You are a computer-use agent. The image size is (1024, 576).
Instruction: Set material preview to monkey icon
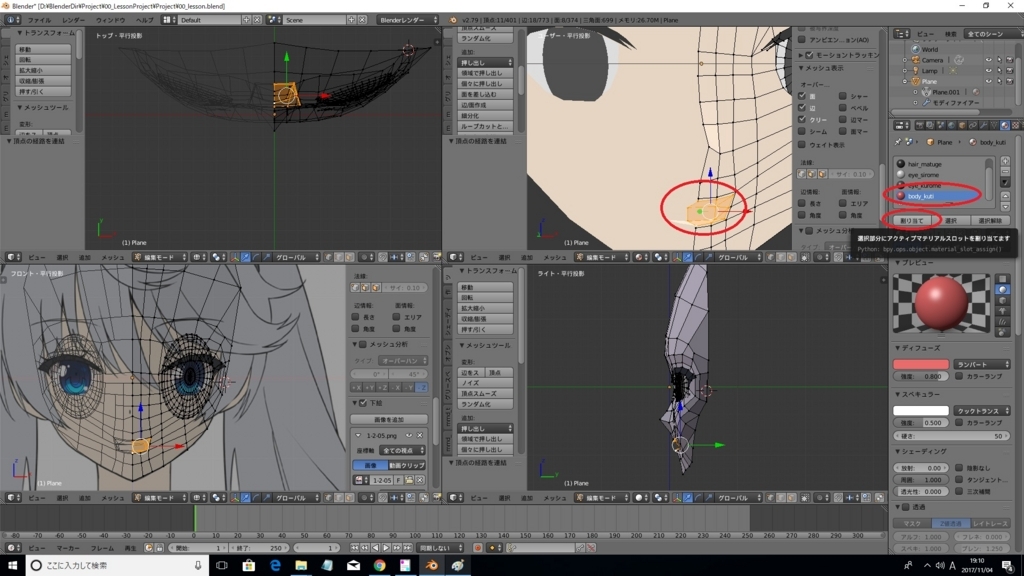pyautogui.click(x=1002, y=311)
